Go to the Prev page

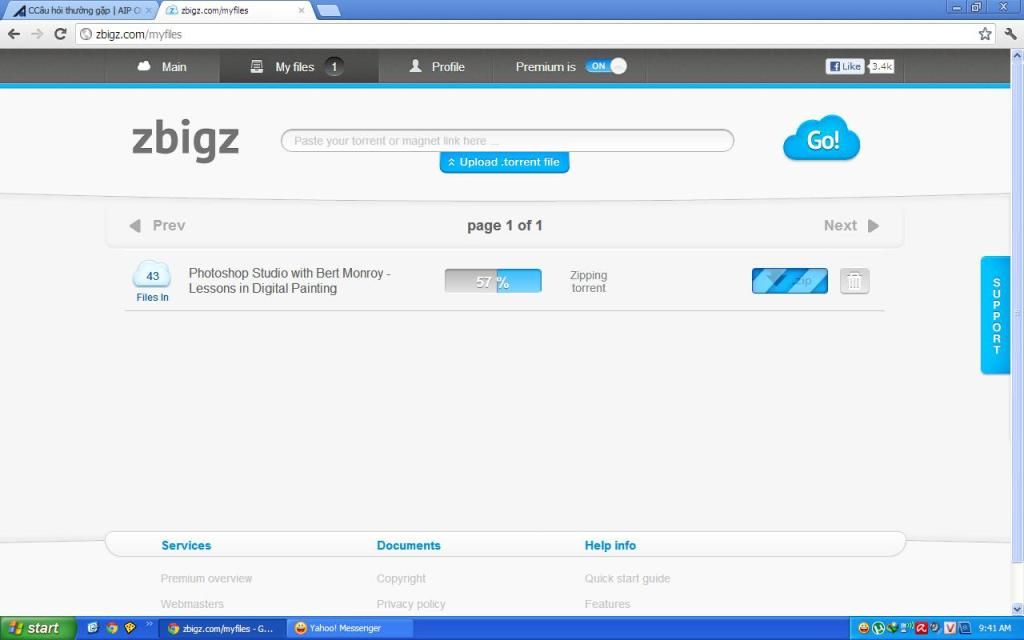pos(157,225)
